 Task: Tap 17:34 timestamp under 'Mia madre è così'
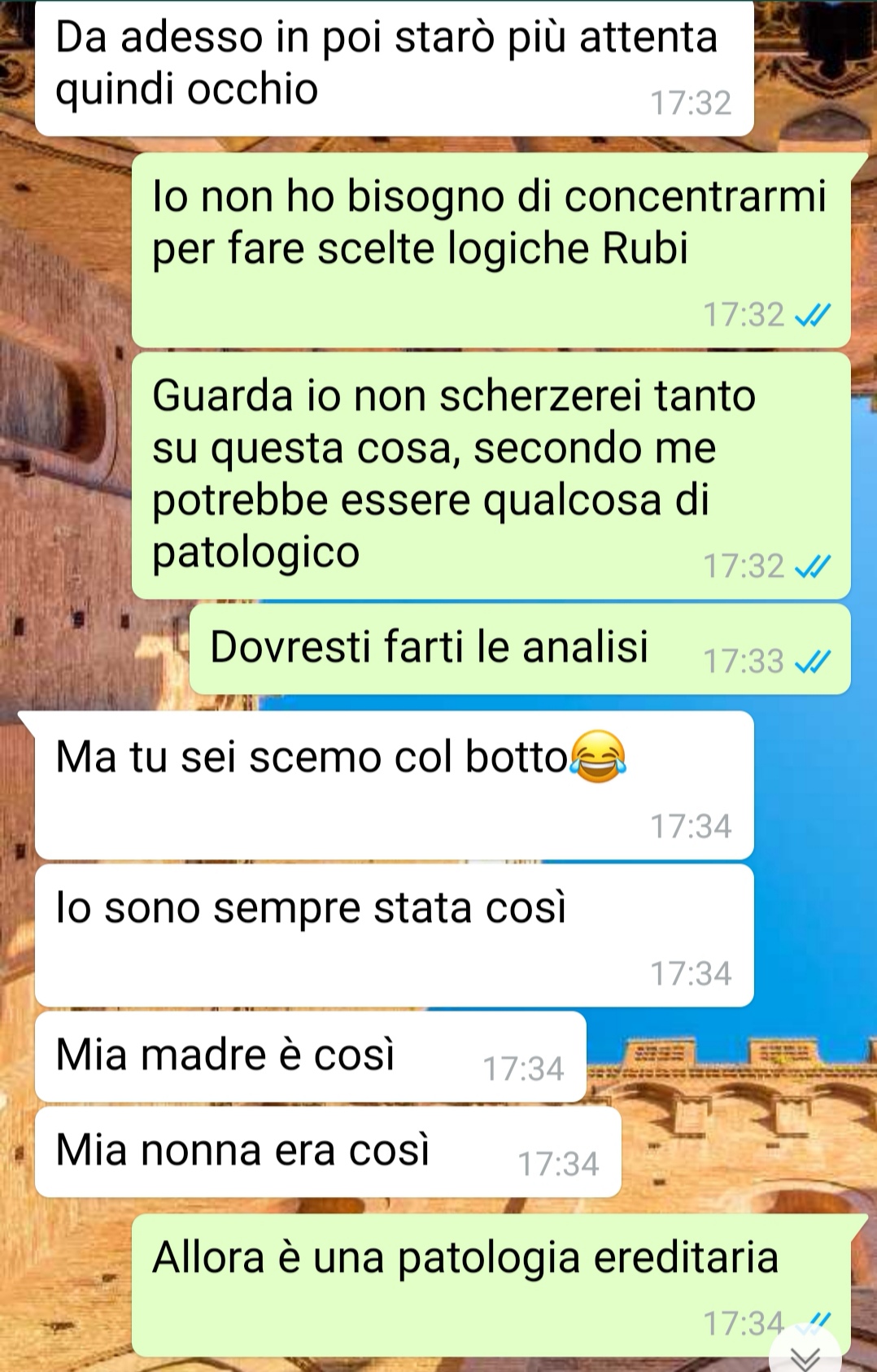tap(523, 1069)
